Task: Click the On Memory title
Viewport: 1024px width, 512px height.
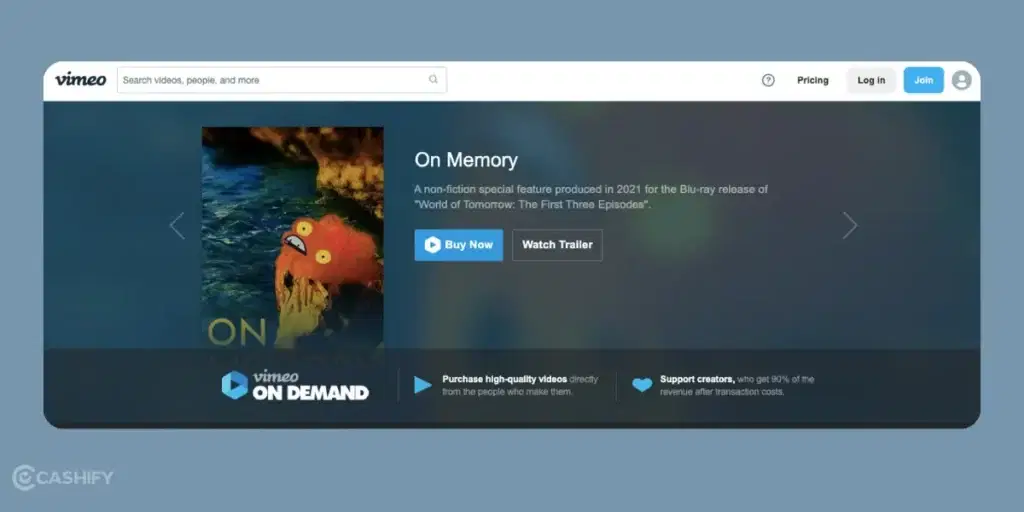Action: (466, 160)
